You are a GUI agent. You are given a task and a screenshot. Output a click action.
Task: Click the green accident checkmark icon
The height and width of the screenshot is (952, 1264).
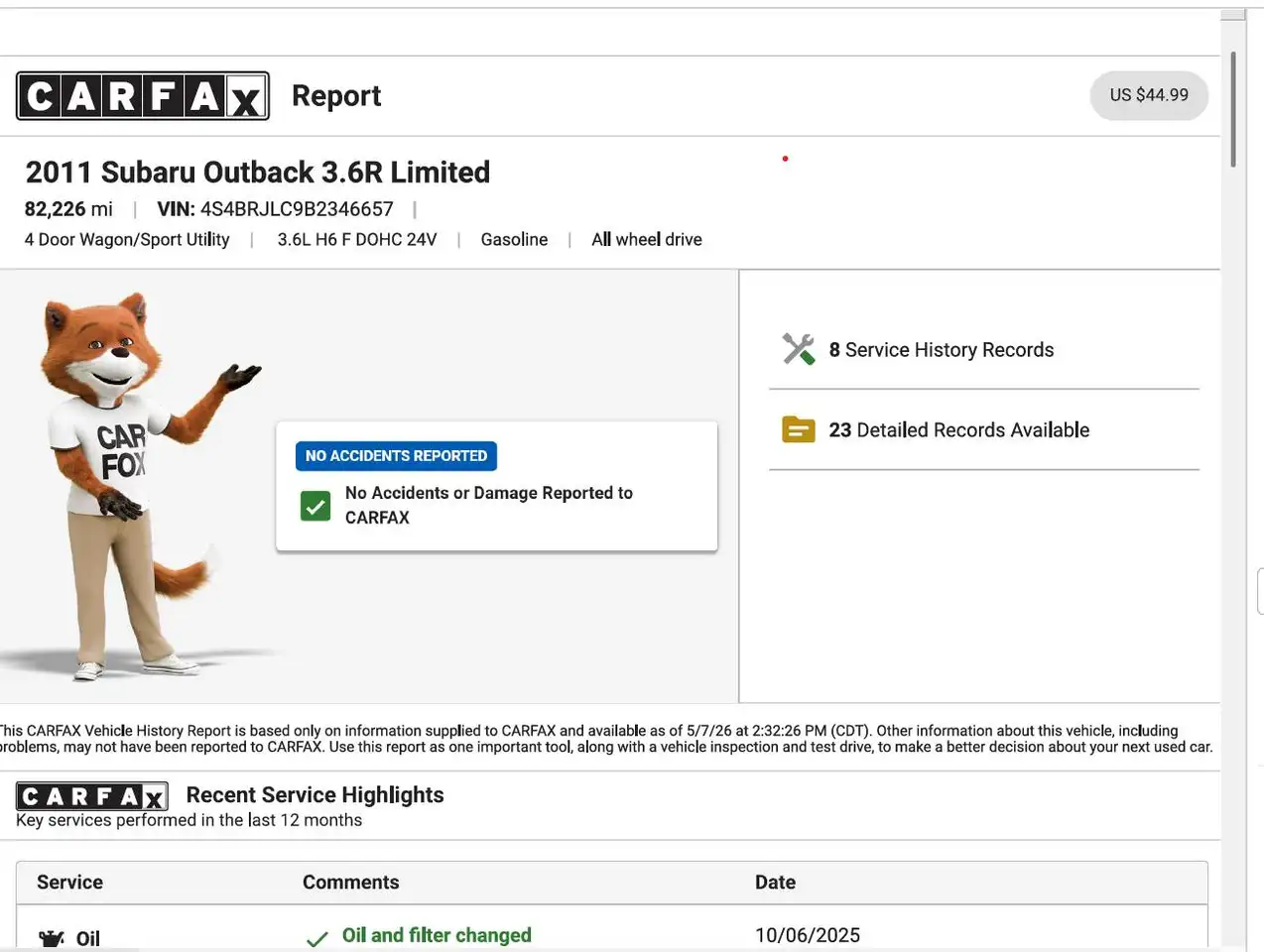point(316,506)
